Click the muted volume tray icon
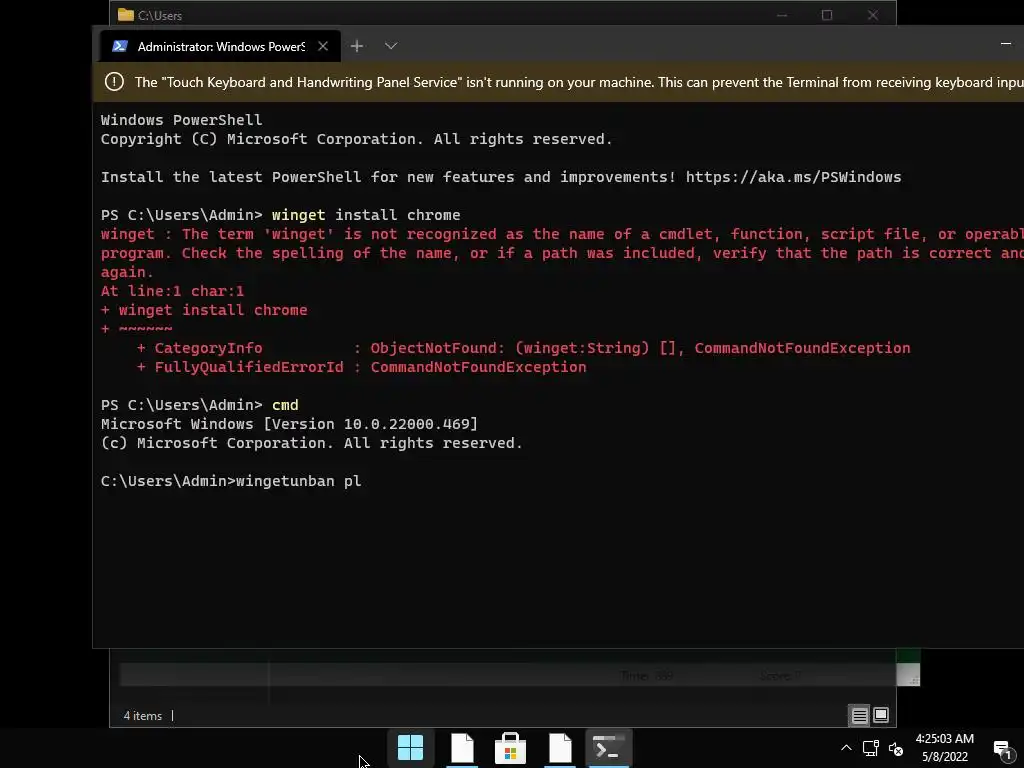 (x=896, y=748)
